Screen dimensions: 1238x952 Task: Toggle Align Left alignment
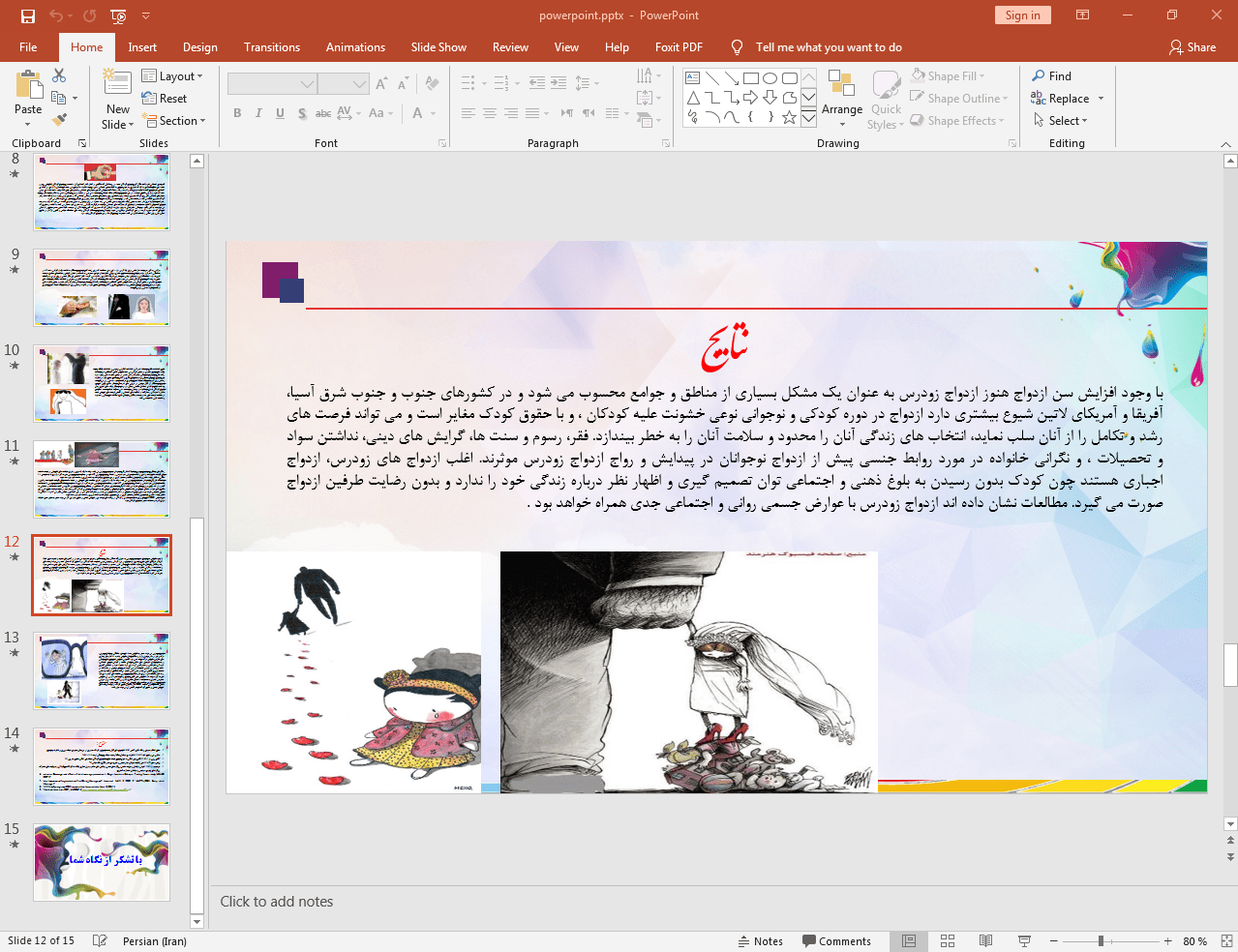click(x=468, y=113)
